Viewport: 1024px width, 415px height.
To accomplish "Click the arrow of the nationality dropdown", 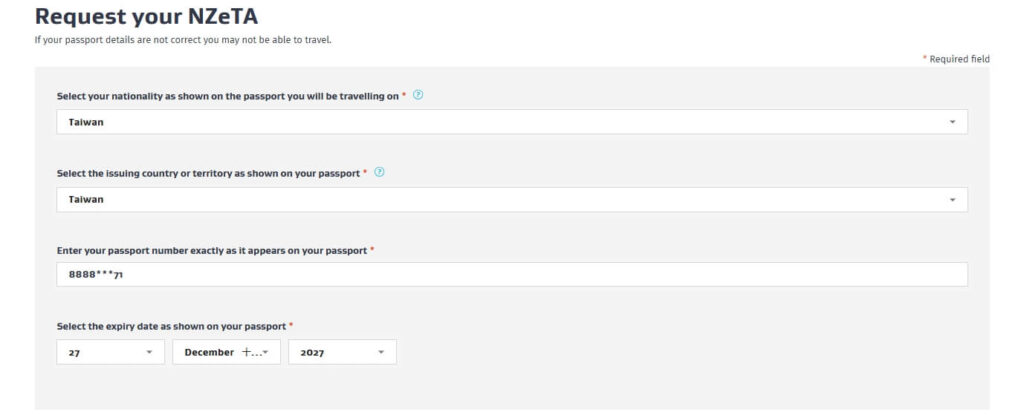I will coord(952,122).
